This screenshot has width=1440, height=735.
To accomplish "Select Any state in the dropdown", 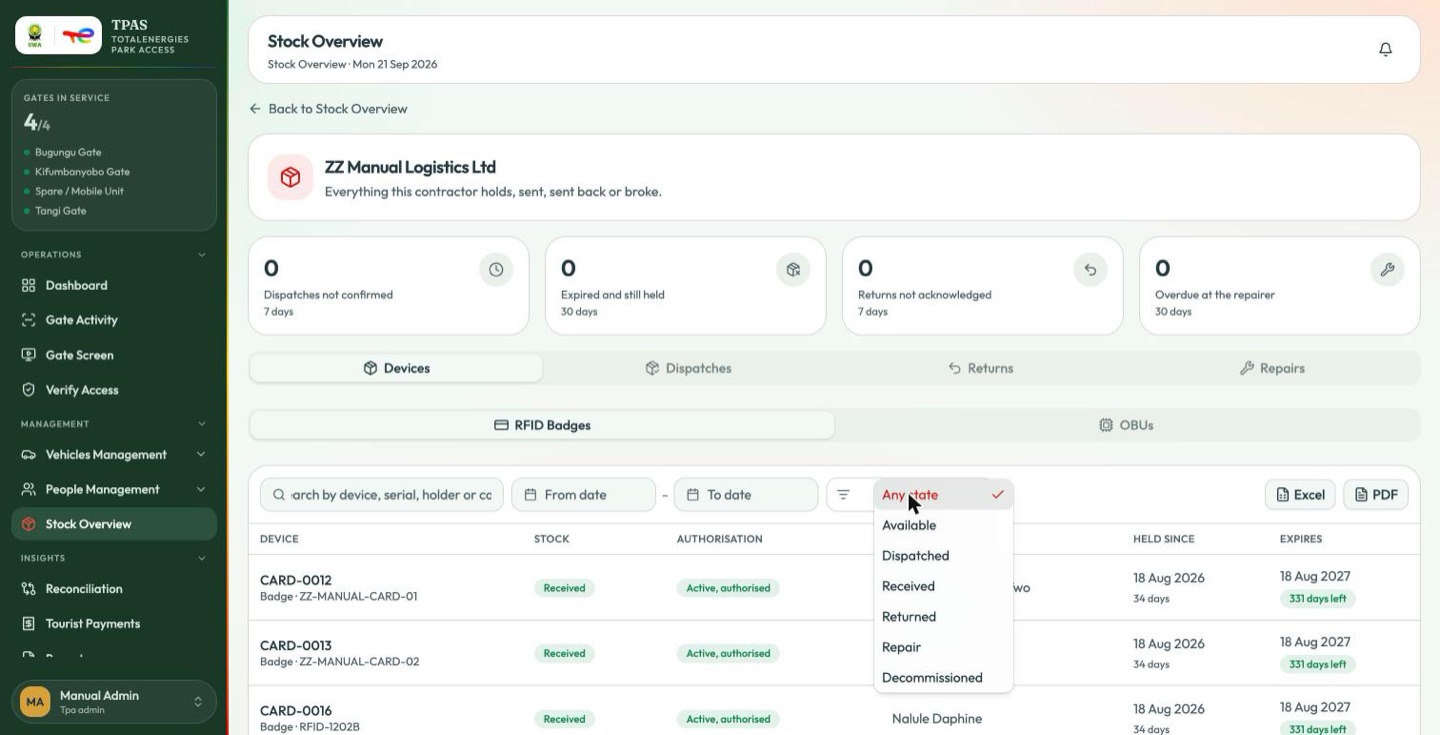I will pos(943,495).
